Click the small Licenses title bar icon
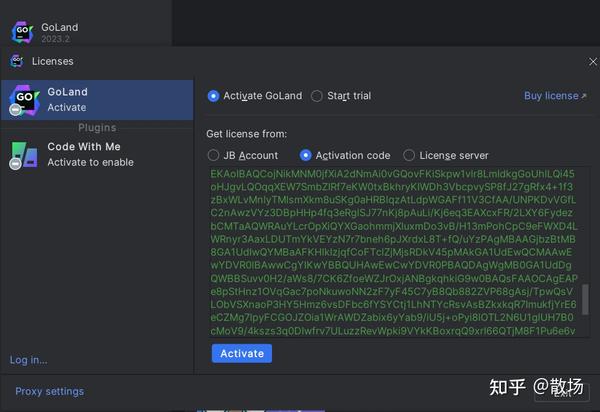The image size is (600, 412). pos(16,61)
